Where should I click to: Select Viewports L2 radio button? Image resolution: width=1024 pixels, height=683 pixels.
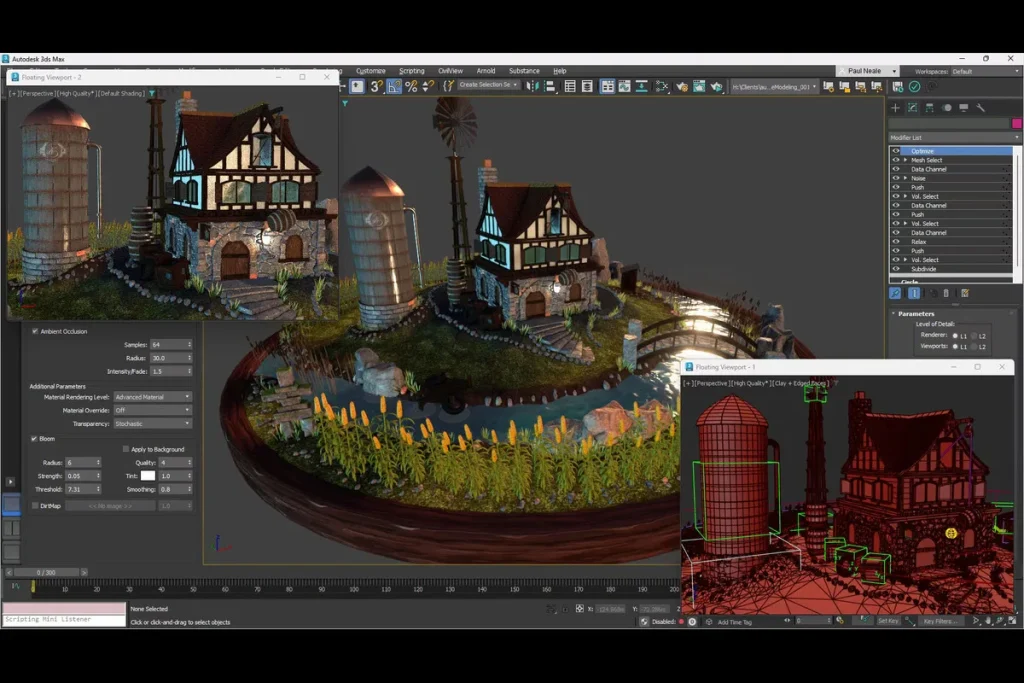click(x=974, y=346)
